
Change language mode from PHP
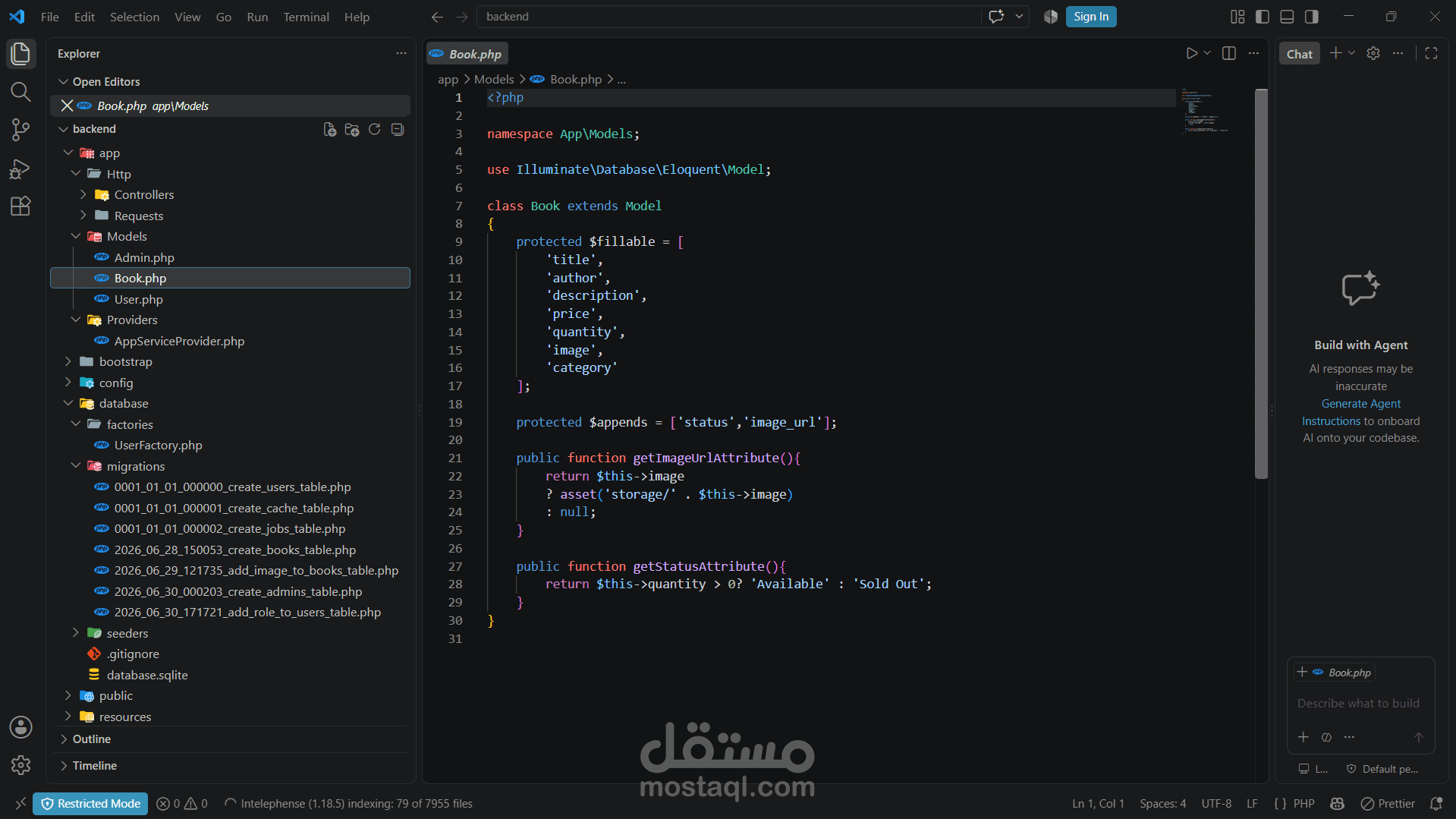click(1303, 804)
